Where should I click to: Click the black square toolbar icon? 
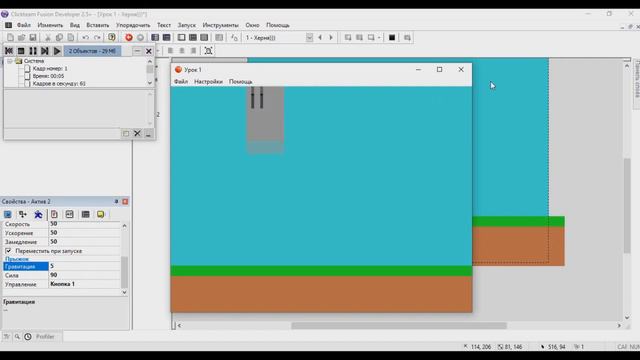[392, 38]
